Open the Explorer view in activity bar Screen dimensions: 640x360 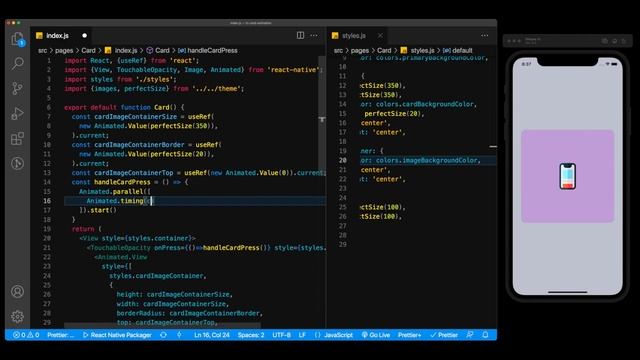tap(17, 39)
